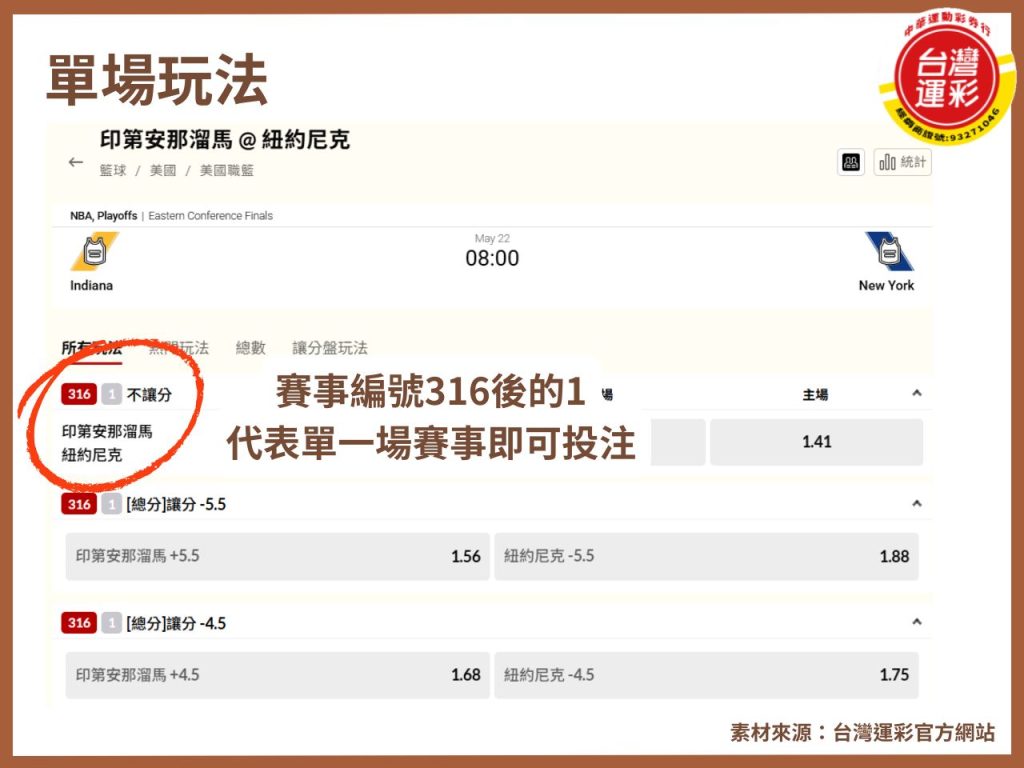Image resolution: width=1024 pixels, height=768 pixels.
Task: Bet on 紐約尼克 -5.5 at 1.88
Action: pyautogui.click(x=707, y=556)
